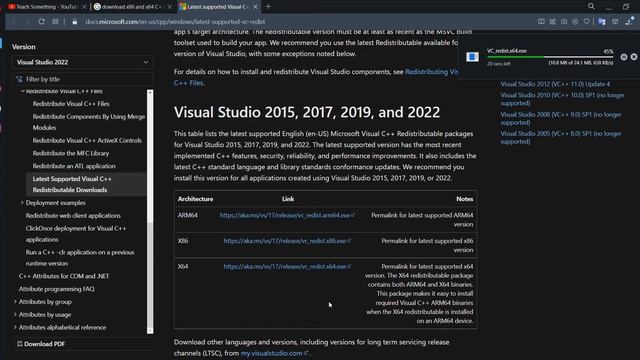Open Redistributing Visual C++ Files link
This screenshot has height=360, width=640.
431,72
